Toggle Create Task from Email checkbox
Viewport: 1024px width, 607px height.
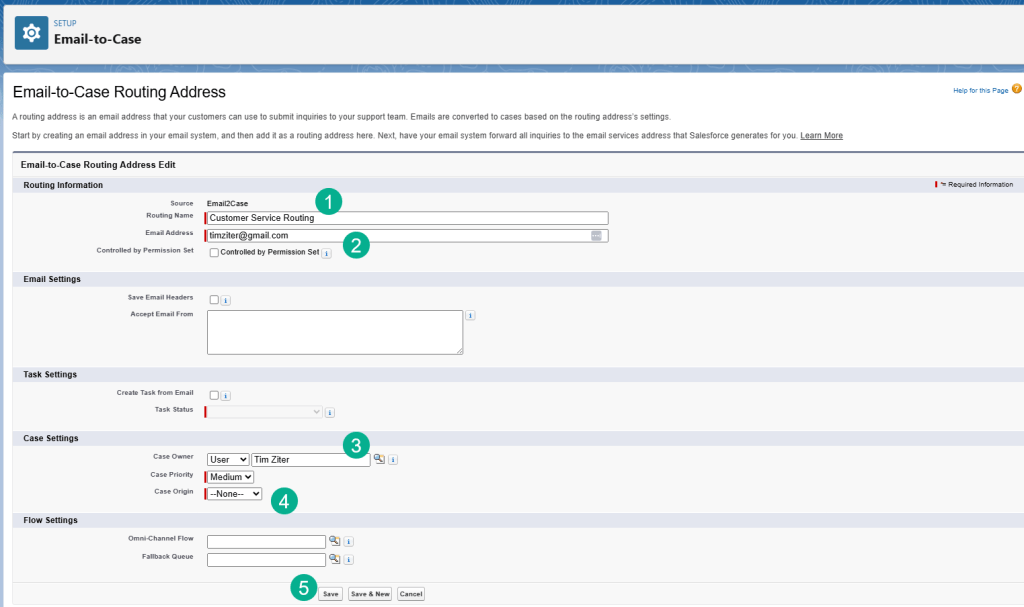tap(214, 395)
